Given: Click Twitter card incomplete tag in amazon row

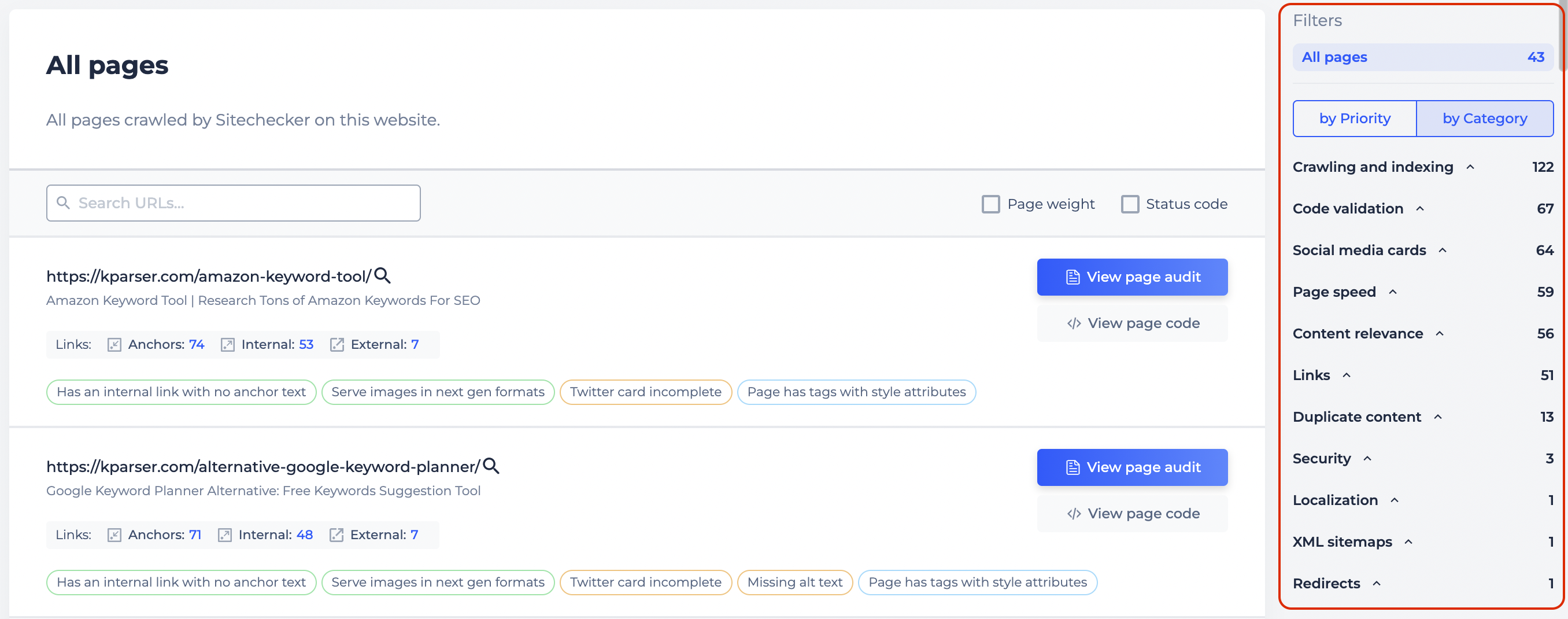Looking at the screenshot, I should pos(645,392).
